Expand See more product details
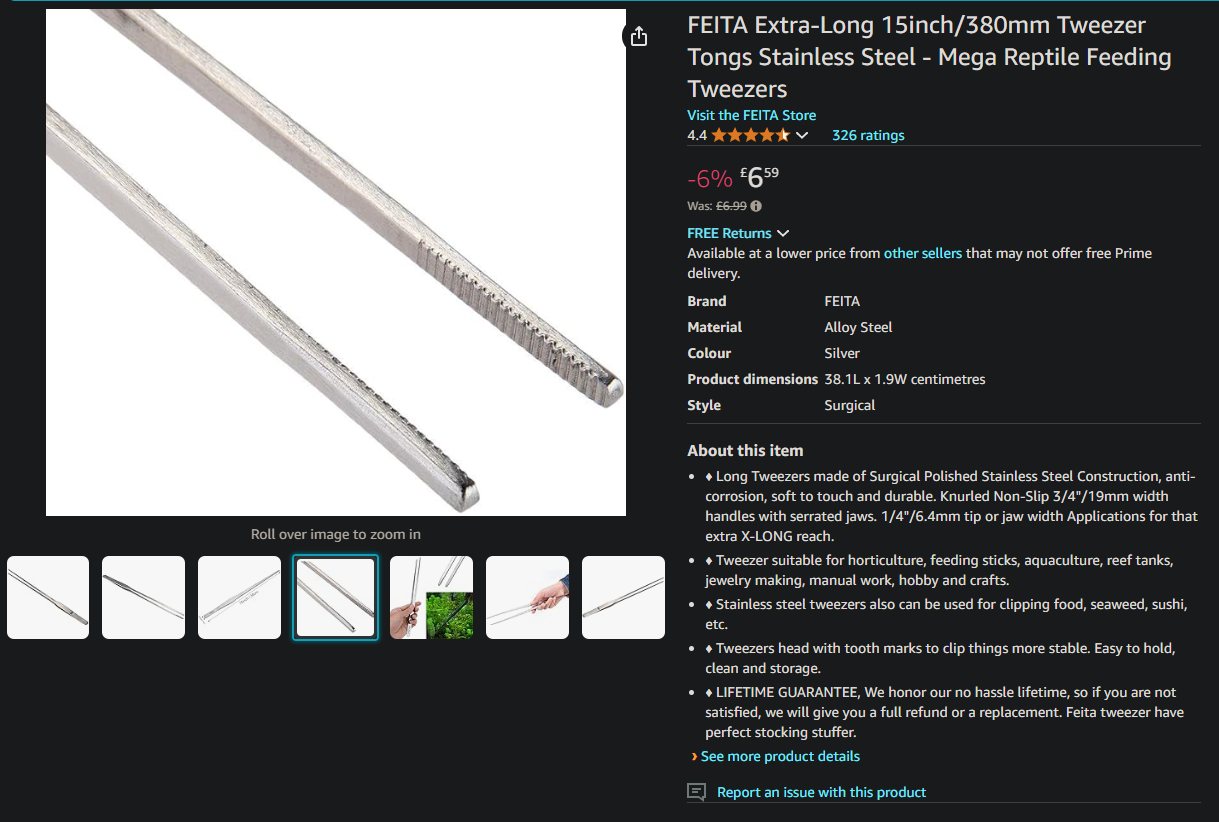 [779, 756]
